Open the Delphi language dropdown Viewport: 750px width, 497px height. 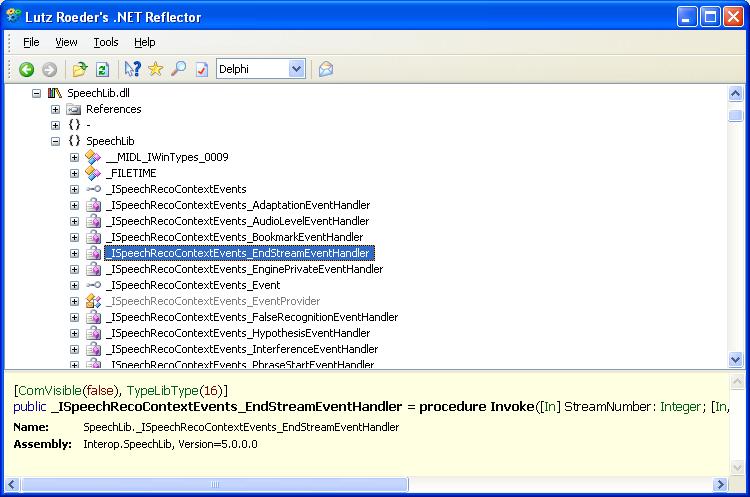(296, 69)
